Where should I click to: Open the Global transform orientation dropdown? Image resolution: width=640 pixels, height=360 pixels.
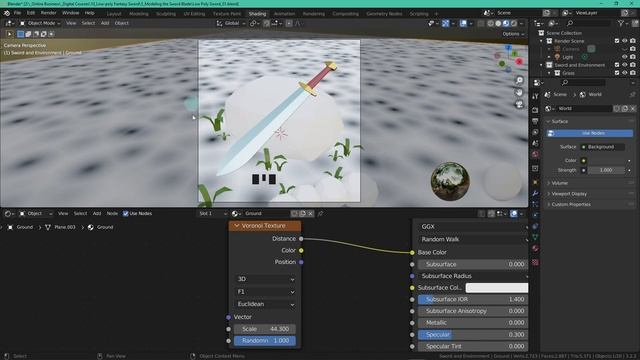point(231,23)
